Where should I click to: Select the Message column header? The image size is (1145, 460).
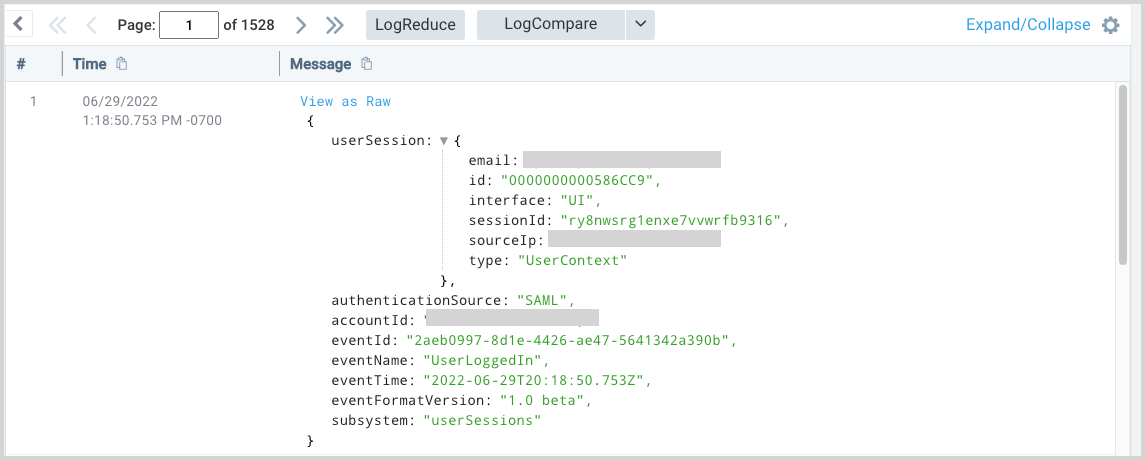pos(320,64)
